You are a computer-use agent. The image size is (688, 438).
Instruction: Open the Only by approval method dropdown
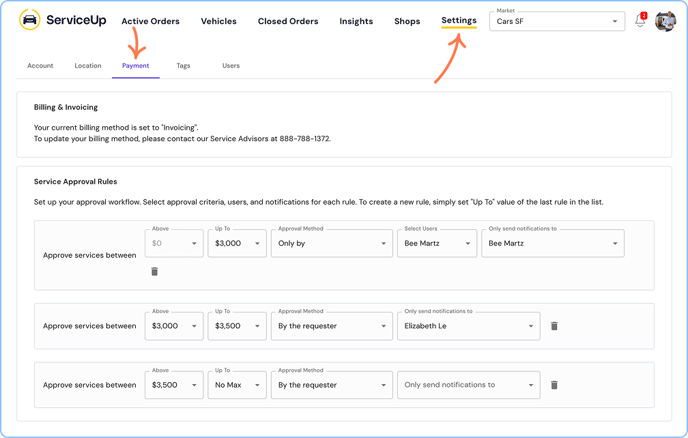(331, 243)
